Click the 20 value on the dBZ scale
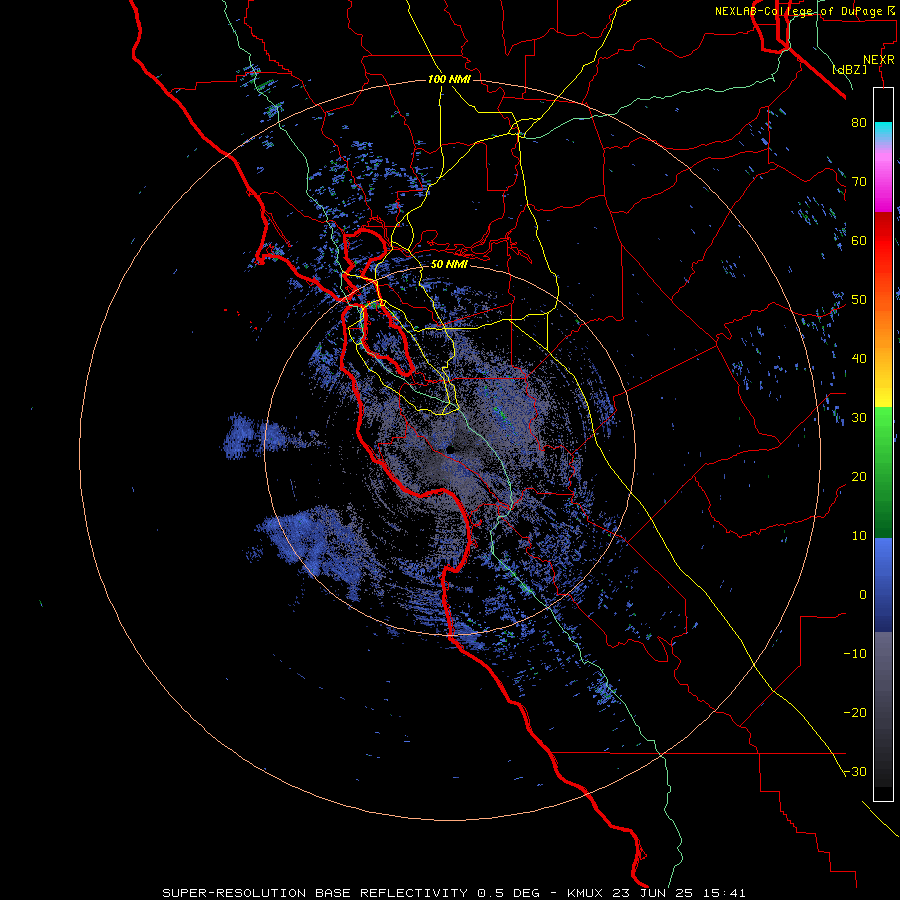Screen dimensions: 900x900 859,477
